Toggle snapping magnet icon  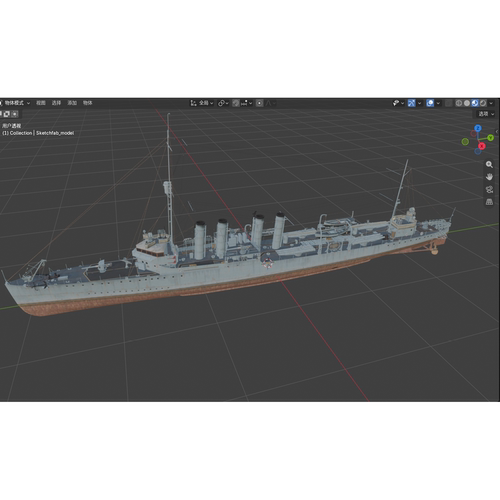pyautogui.click(x=236, y=103)
